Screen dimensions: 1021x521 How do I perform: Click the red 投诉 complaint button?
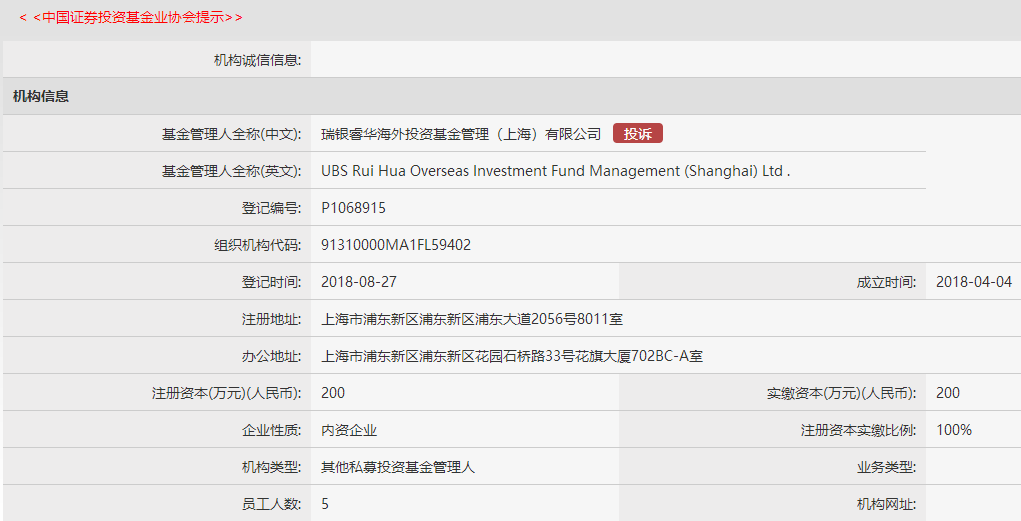pos(637,134)
